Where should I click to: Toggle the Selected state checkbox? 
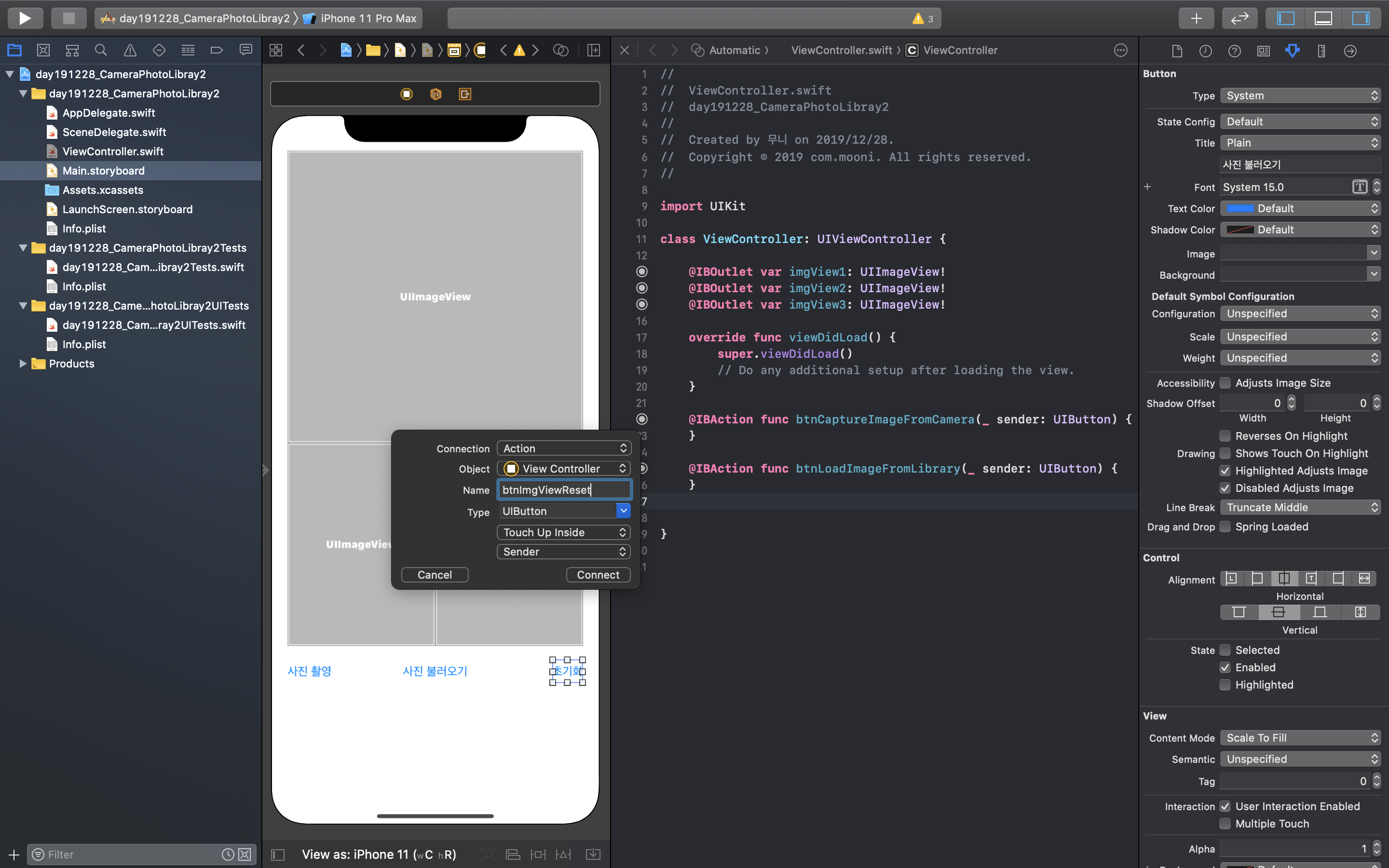1225,650
